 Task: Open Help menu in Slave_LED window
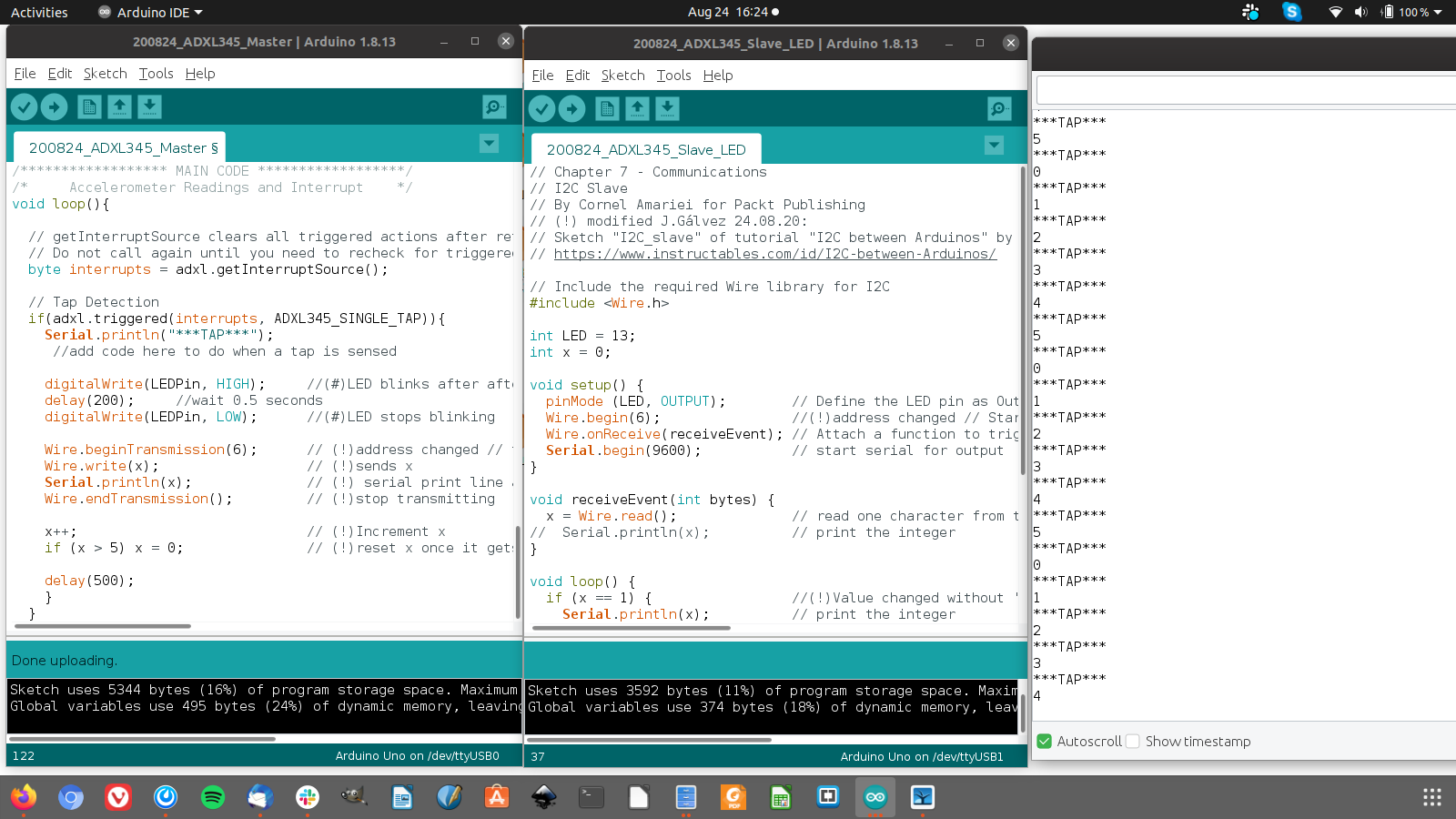pos(718,76)
